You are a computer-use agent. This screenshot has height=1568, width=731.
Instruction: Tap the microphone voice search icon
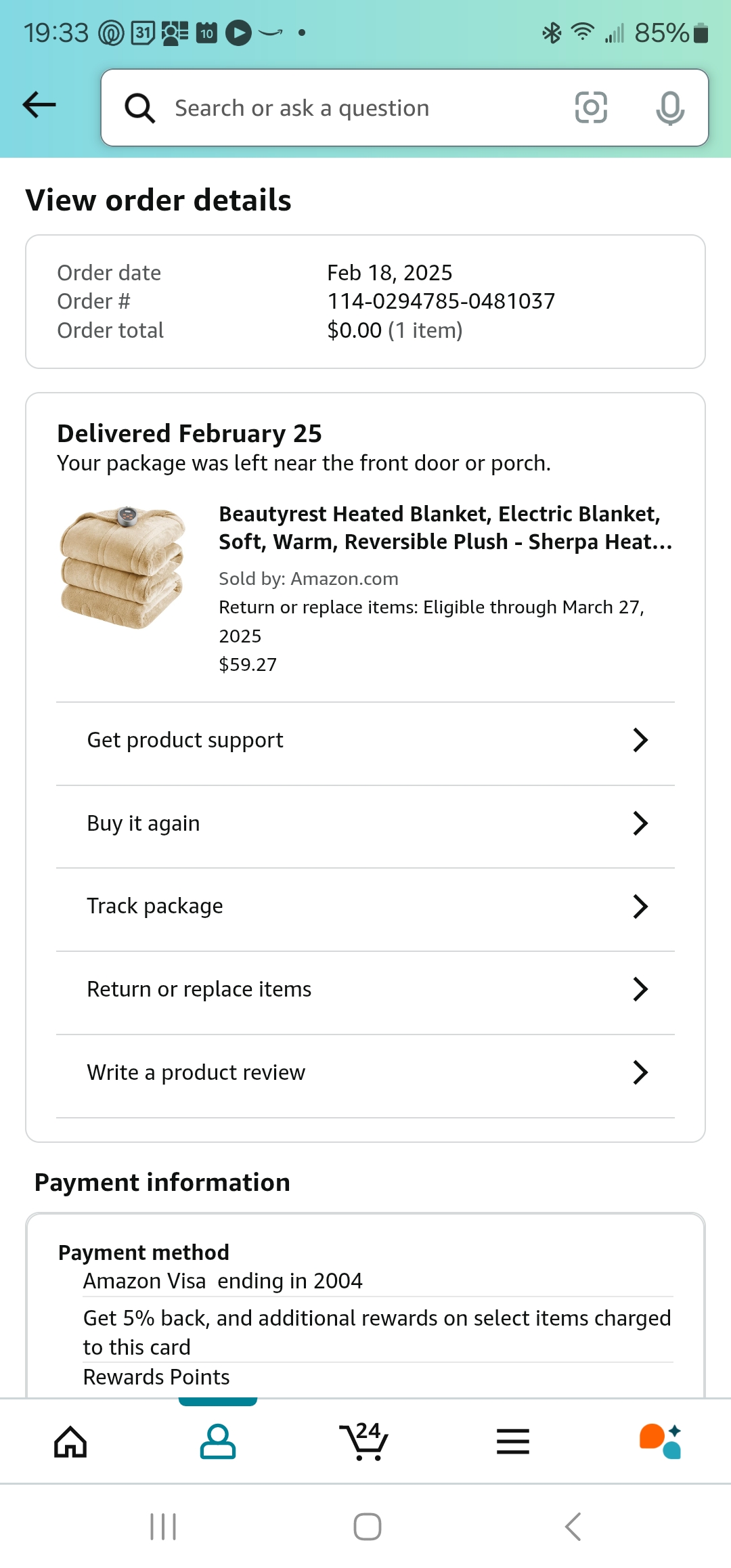(x=670, y=108)
